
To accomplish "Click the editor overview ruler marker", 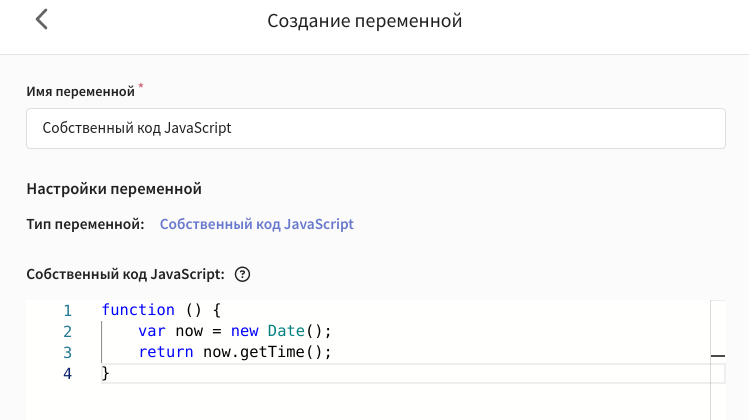I will coord(718,355).
